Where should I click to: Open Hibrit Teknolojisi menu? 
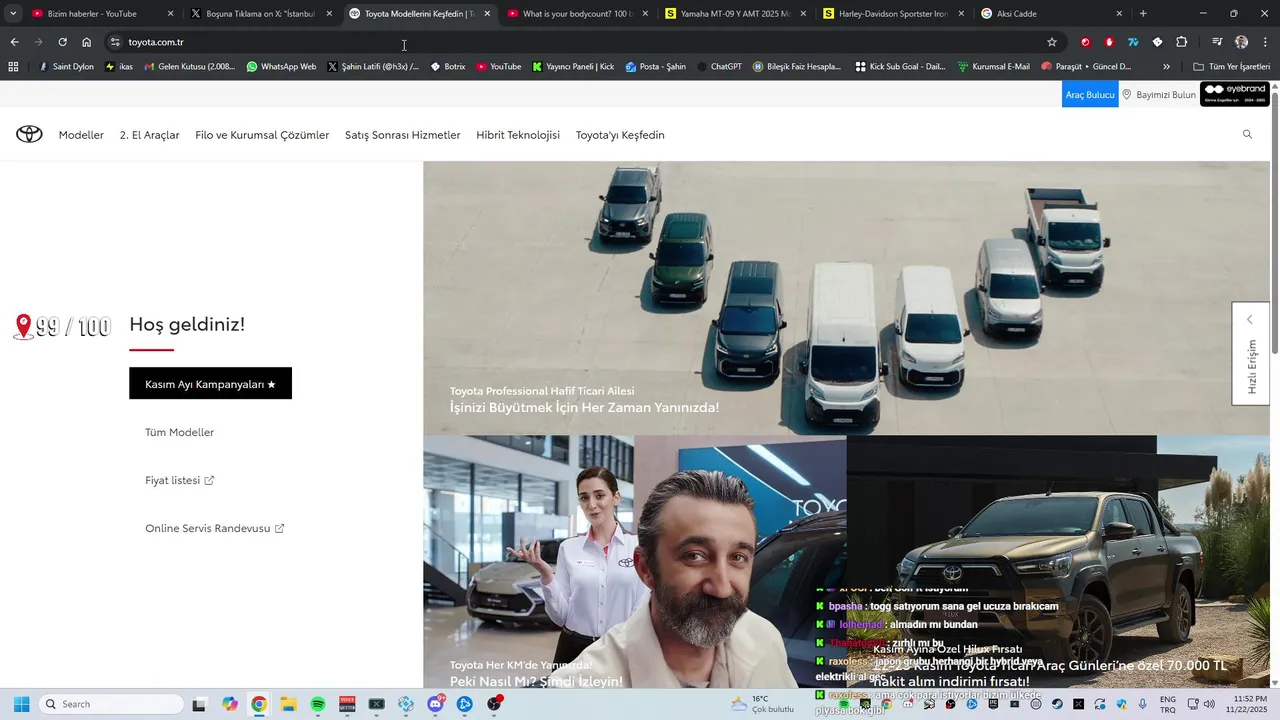point(518,135)
